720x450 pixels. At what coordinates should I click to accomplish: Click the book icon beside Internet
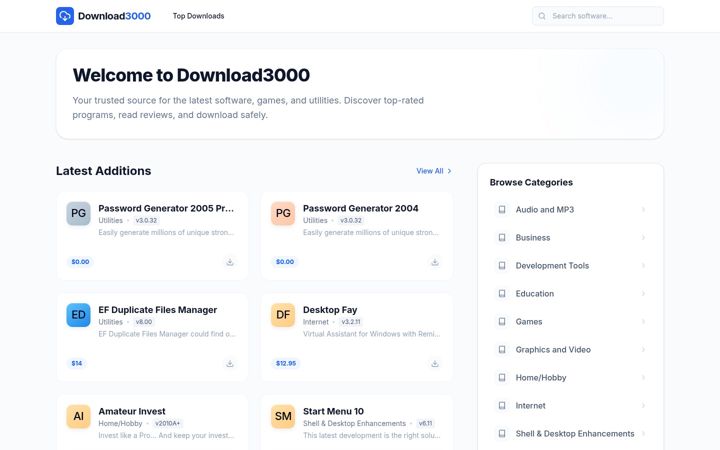click(502, 406)
